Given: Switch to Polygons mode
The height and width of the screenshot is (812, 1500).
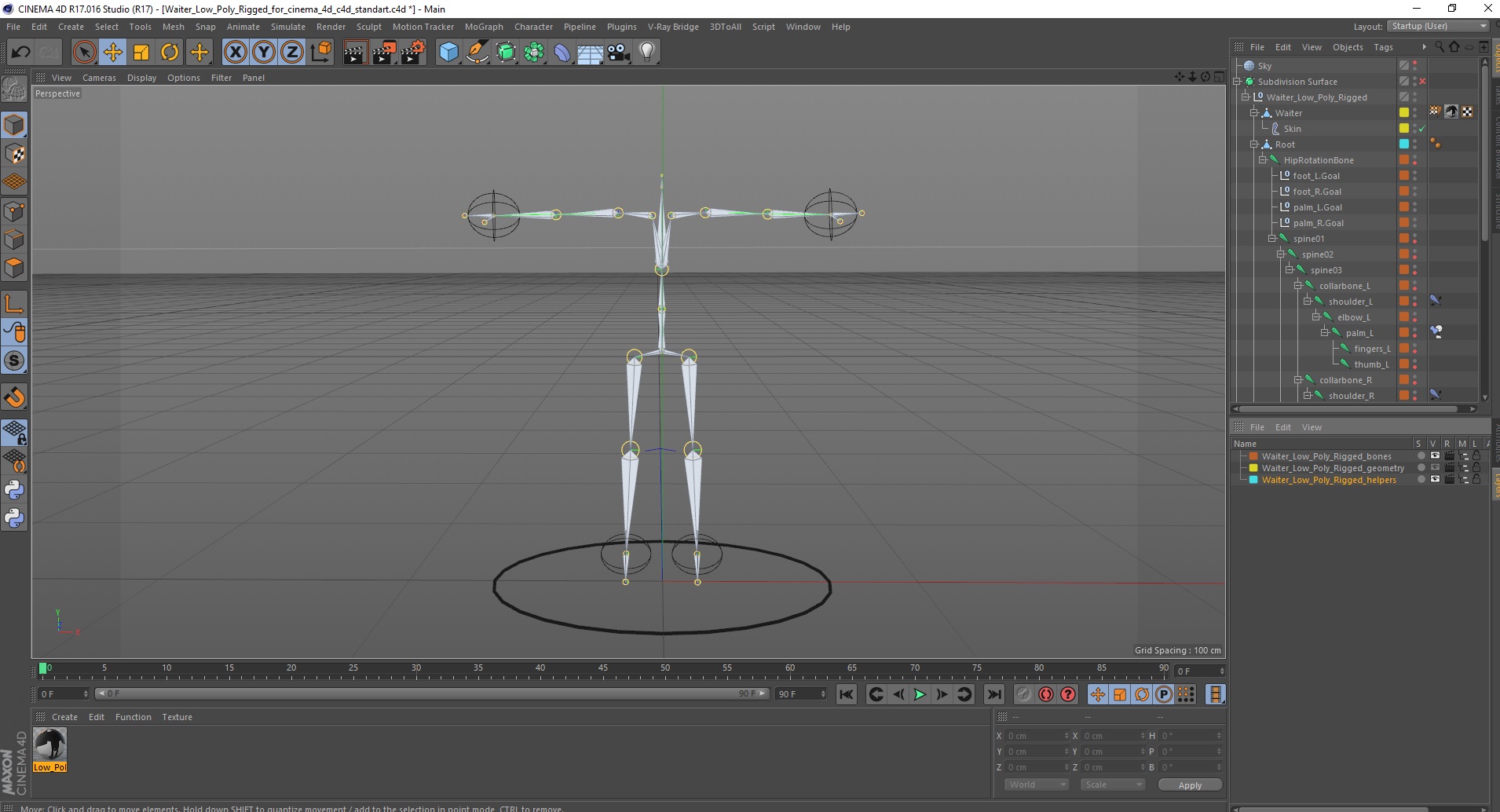Looking at the screenshot, I should 14,268.
